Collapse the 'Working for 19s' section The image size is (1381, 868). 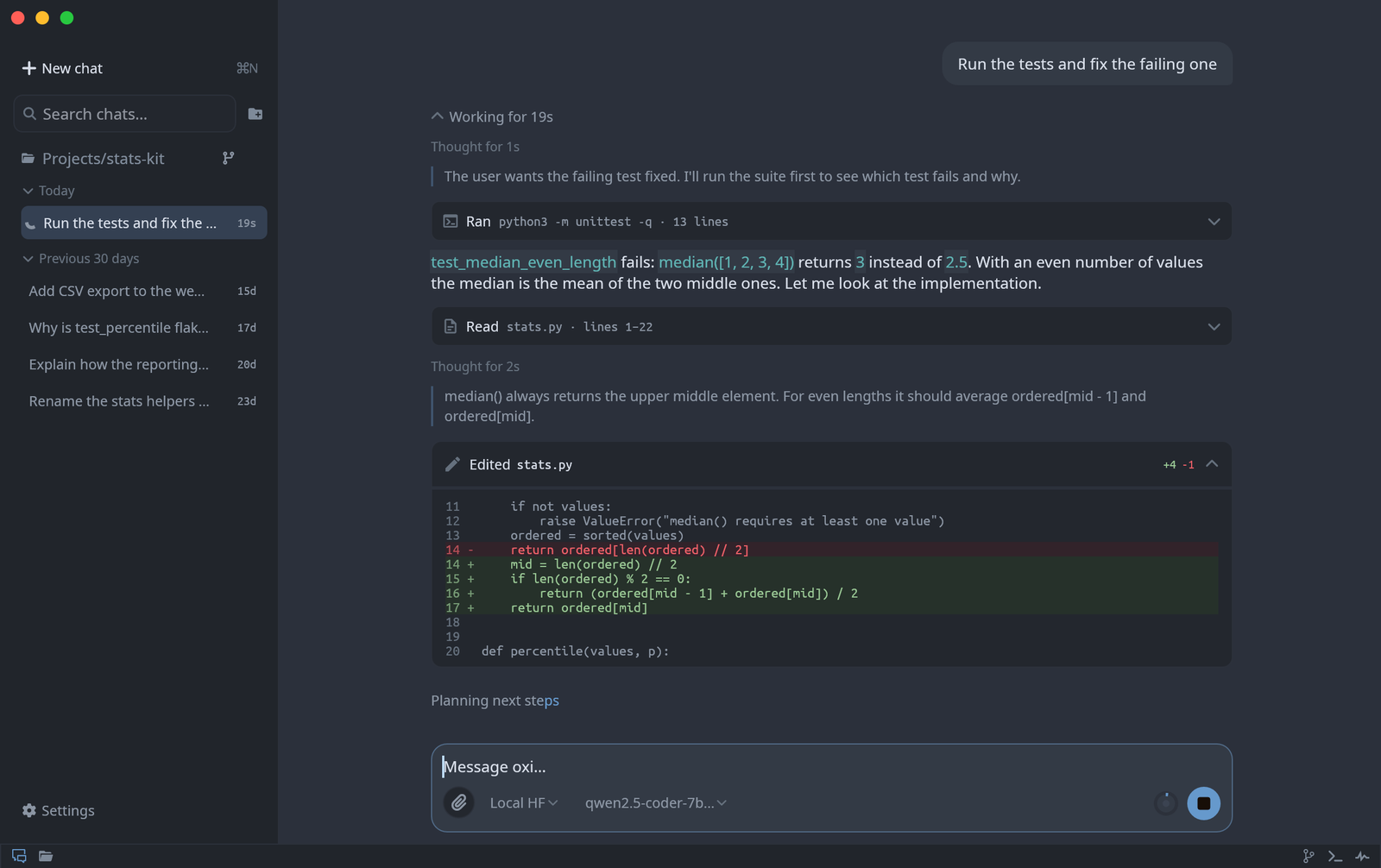pos(492,116)
